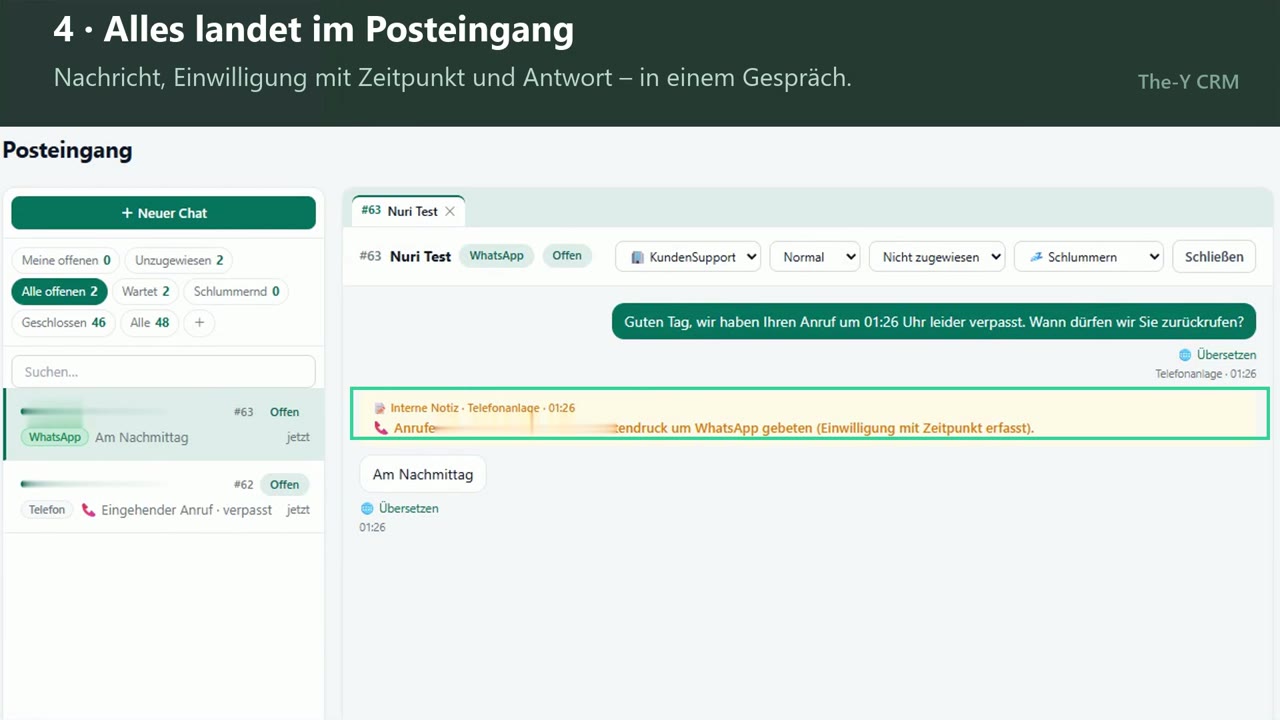Focus the Suchen search field
Viewport: 1280px width, 720px height.
point(163,371)
